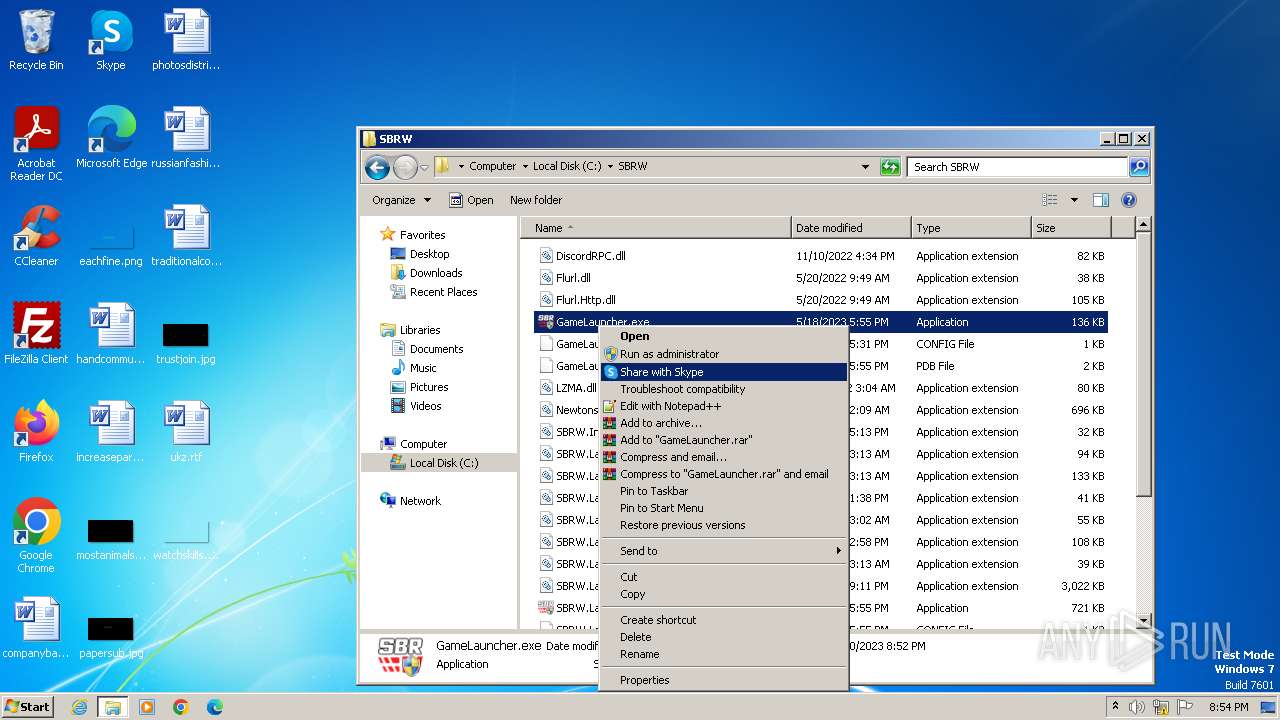Image resolution: width=1280 pixels, height=720 pixels.
Task: Select DiscordRPC.dll file row
Action: coord(820,256)
